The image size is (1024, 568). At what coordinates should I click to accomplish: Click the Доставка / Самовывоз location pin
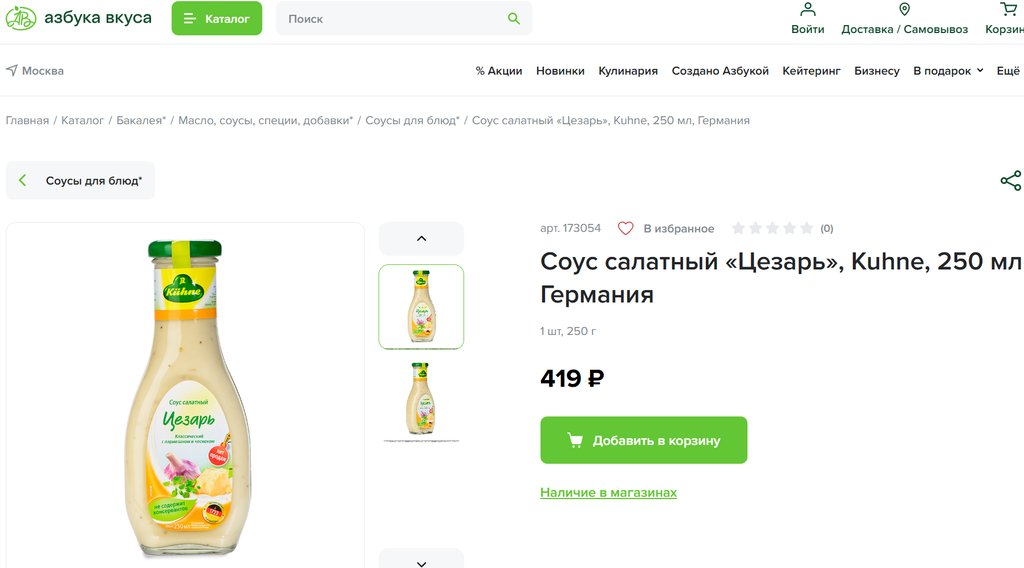[x=904, y=10]
